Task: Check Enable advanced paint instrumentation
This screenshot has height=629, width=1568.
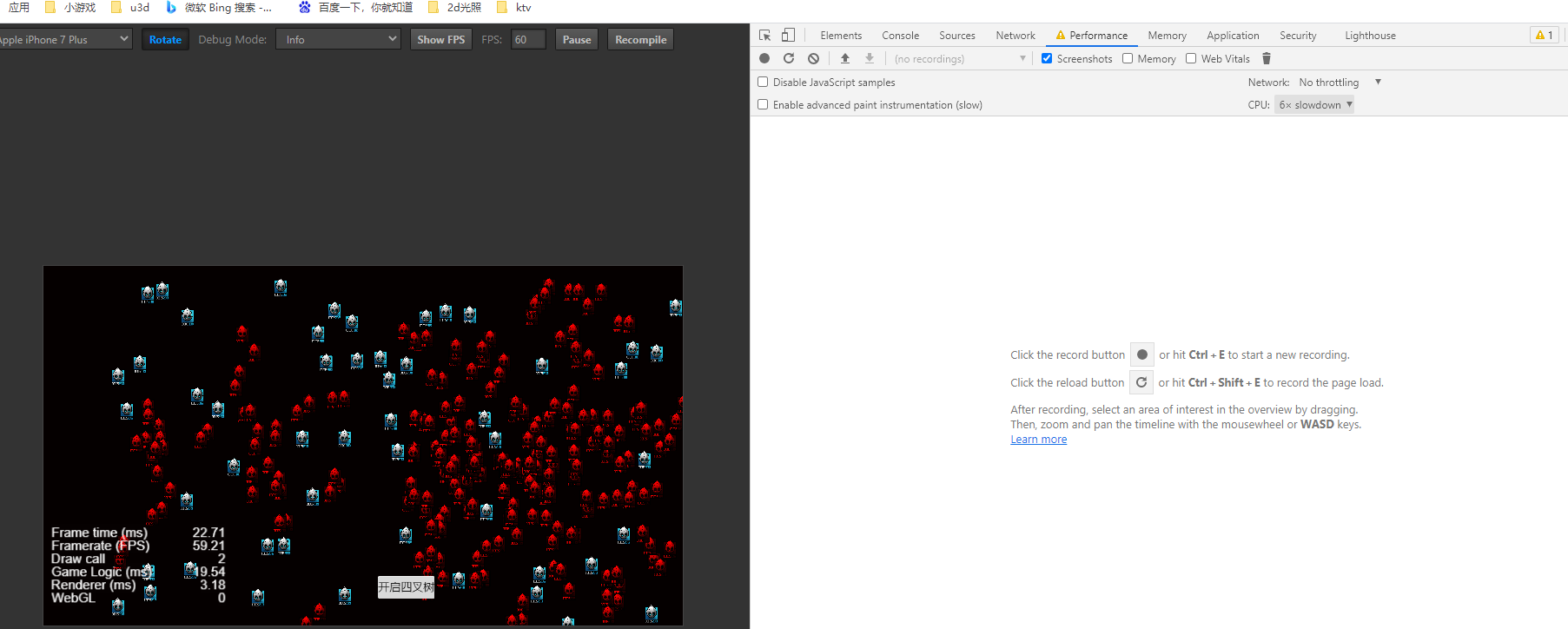Action: pos(763,104)
